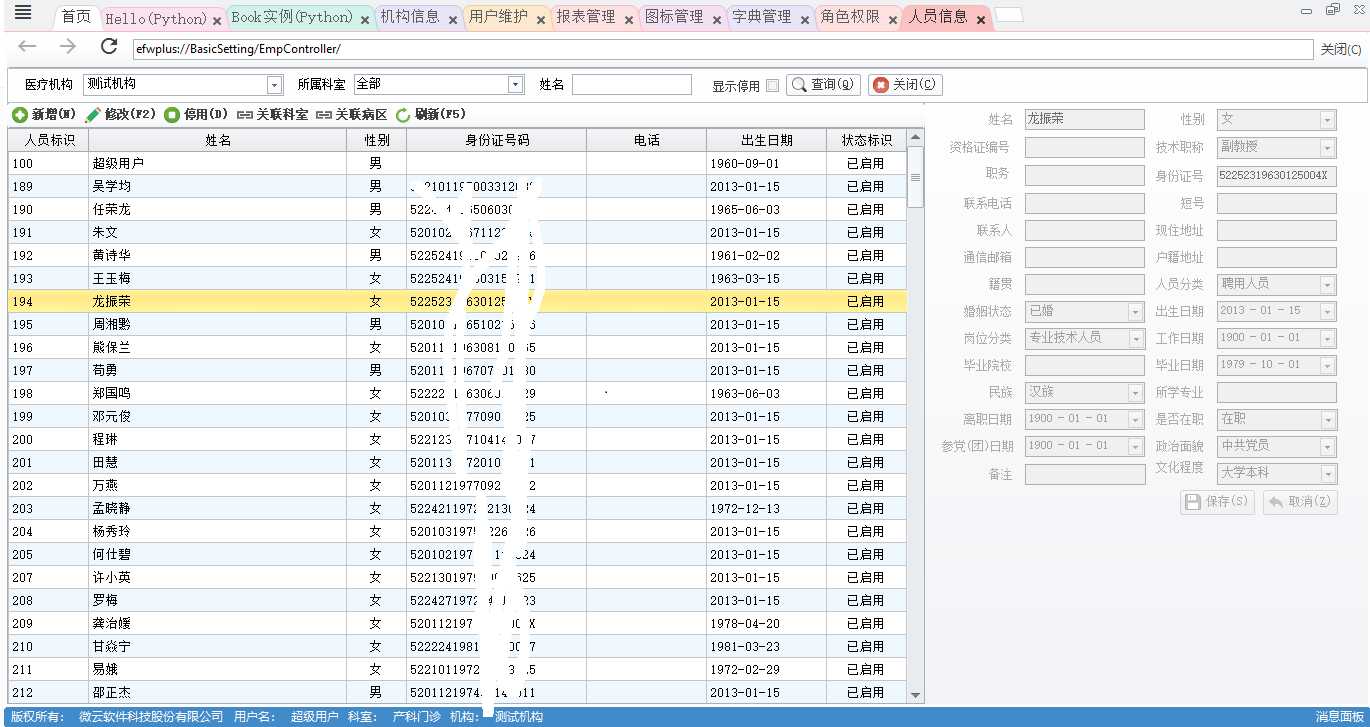Open the 婚姻状态 dropdown showing 已婚
Image resolution: width=1370 pixels, height=727 pixels.
click(1134, 311)
